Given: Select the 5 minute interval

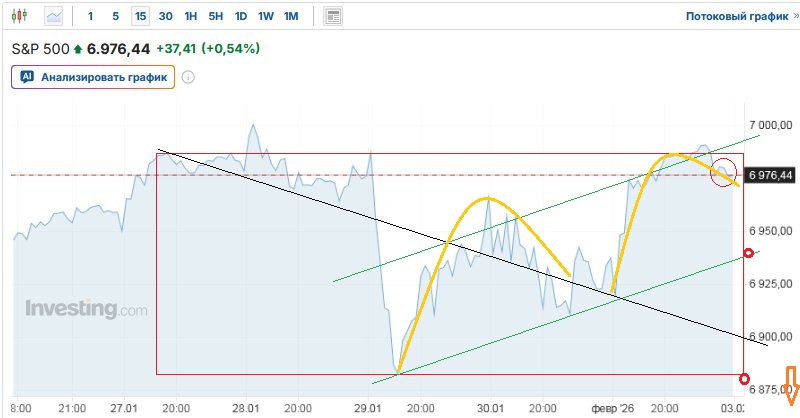Looking at the screenshot, I should click(x=115, y=16).
